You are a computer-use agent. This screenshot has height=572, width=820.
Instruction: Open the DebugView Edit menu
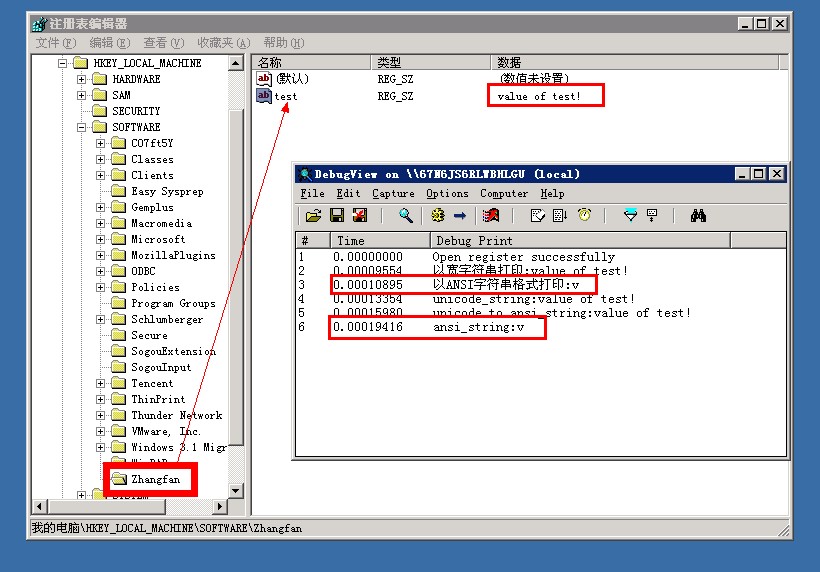348,193
